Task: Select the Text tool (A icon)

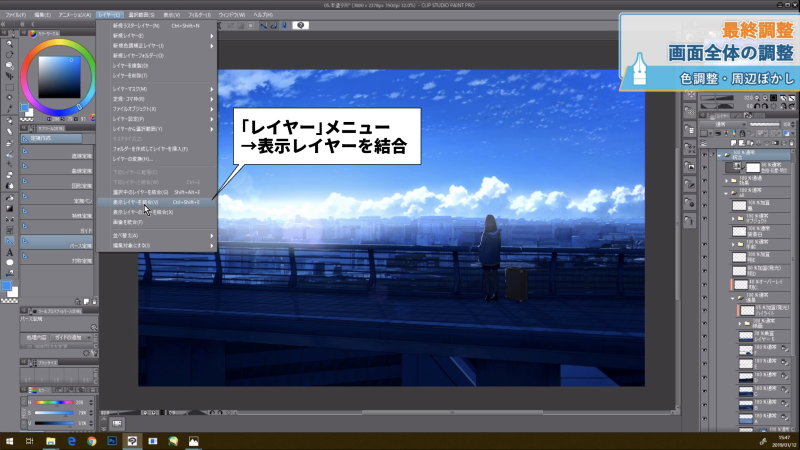Action: click(x=9, y=252)
